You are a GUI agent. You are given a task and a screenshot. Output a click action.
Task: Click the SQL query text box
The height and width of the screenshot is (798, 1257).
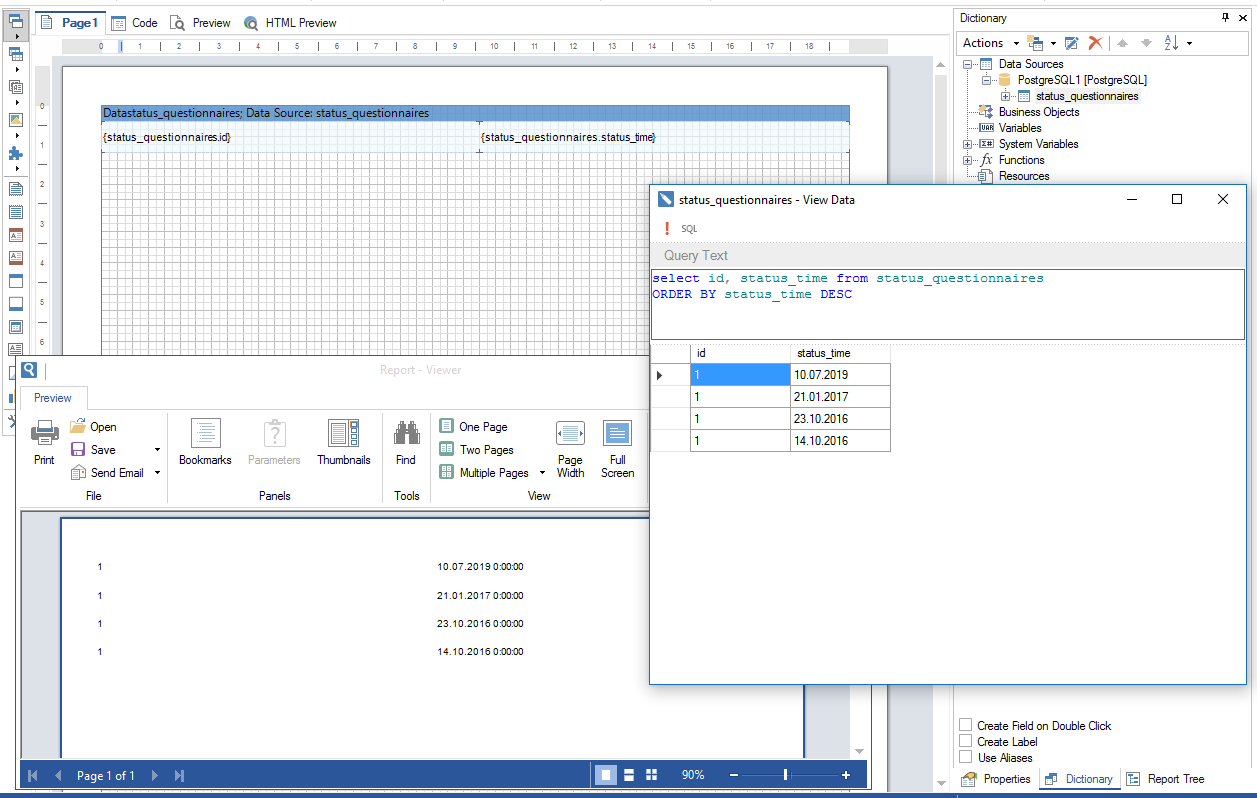click(948, 304)
